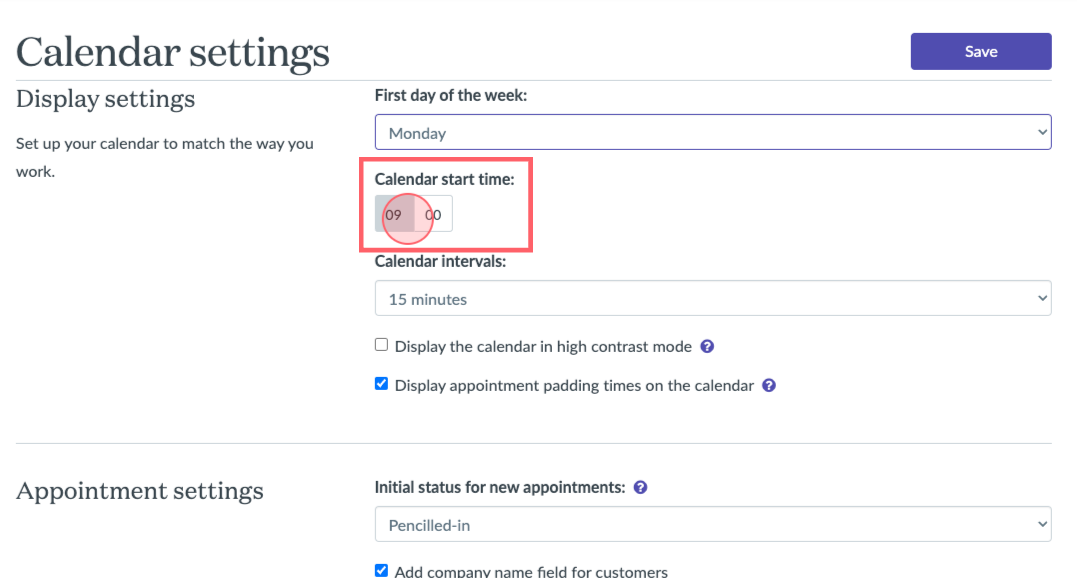Click the Save button

[981, 51]
